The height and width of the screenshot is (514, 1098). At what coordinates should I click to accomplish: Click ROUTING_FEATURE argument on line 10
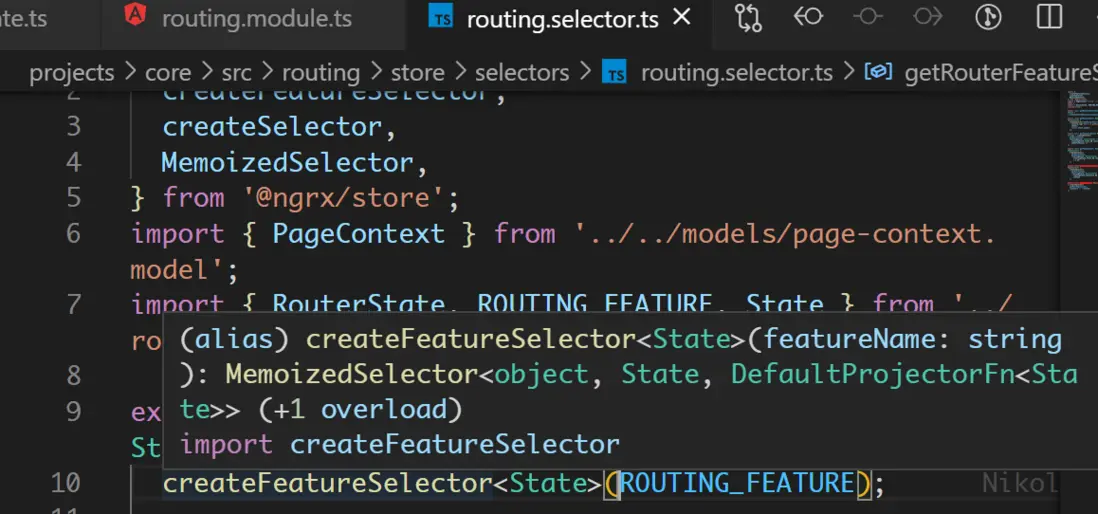click(738, 483)
